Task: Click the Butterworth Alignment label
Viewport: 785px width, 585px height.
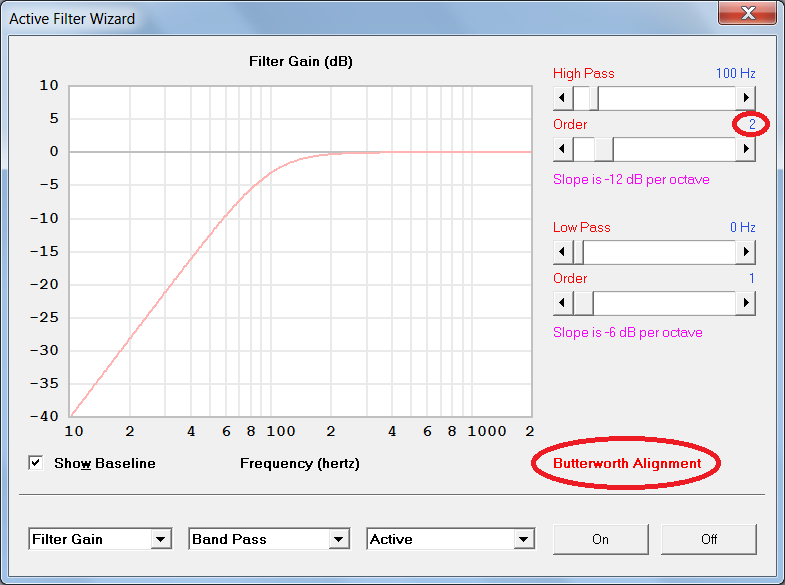Action: pos(627,463)
